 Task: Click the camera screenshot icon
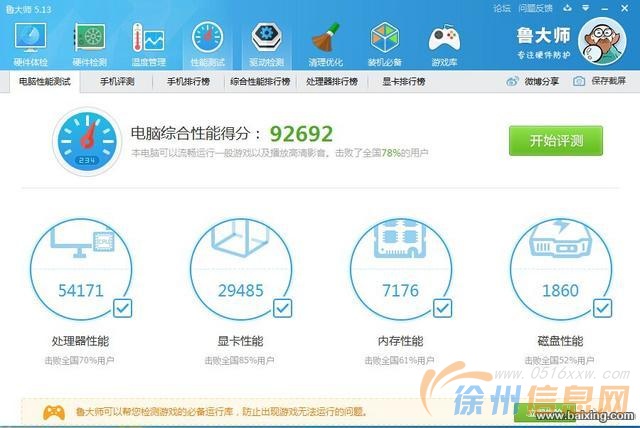tap(579, 81)
